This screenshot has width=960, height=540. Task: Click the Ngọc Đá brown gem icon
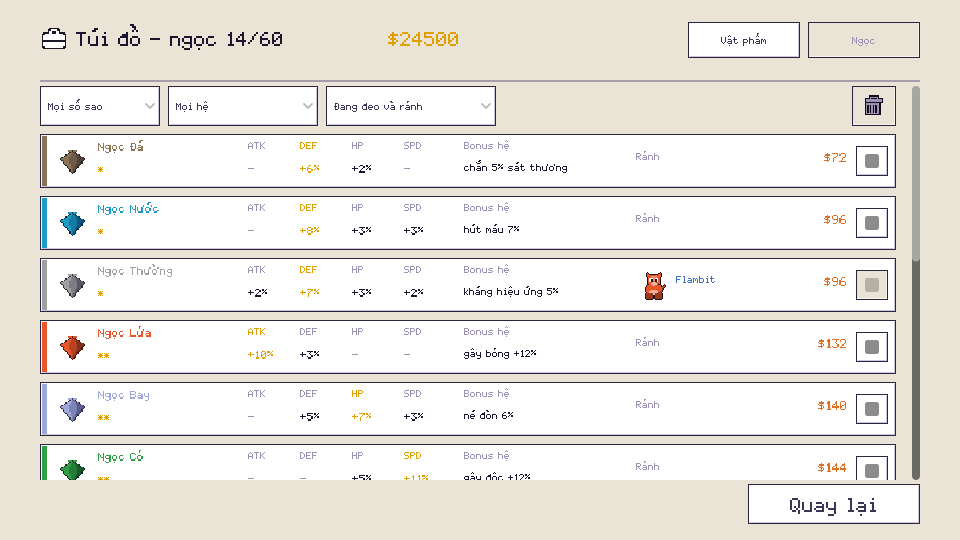coord(72,162)
